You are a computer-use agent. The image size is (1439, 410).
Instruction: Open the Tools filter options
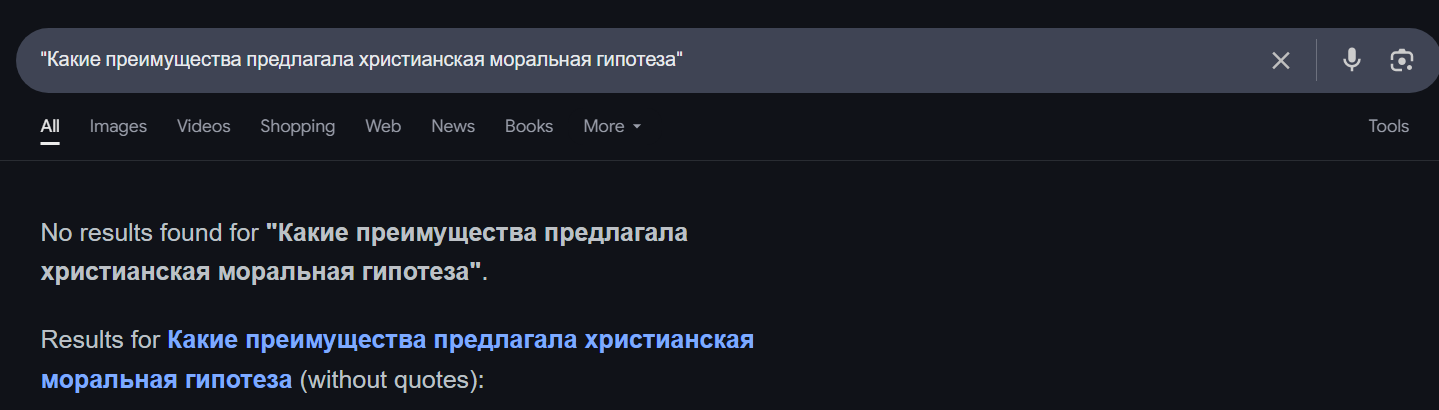[1388, 126]
